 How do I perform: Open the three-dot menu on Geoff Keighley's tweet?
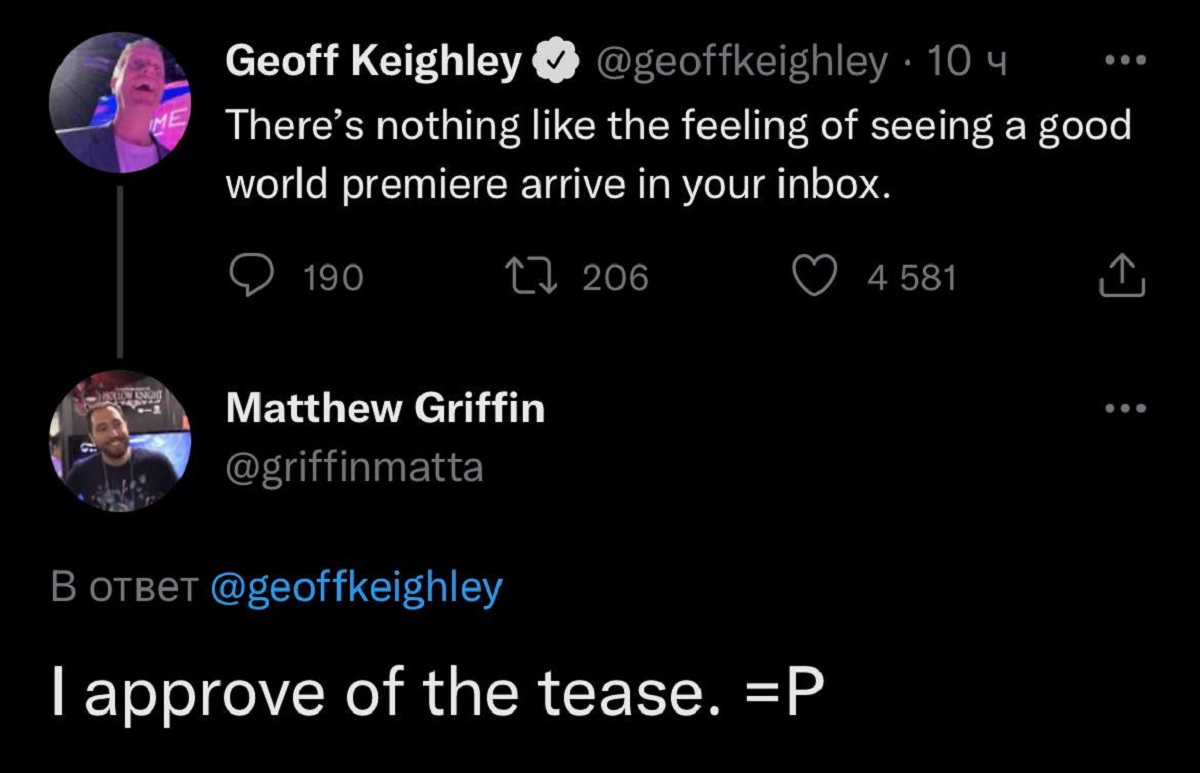click(1125, 62)
